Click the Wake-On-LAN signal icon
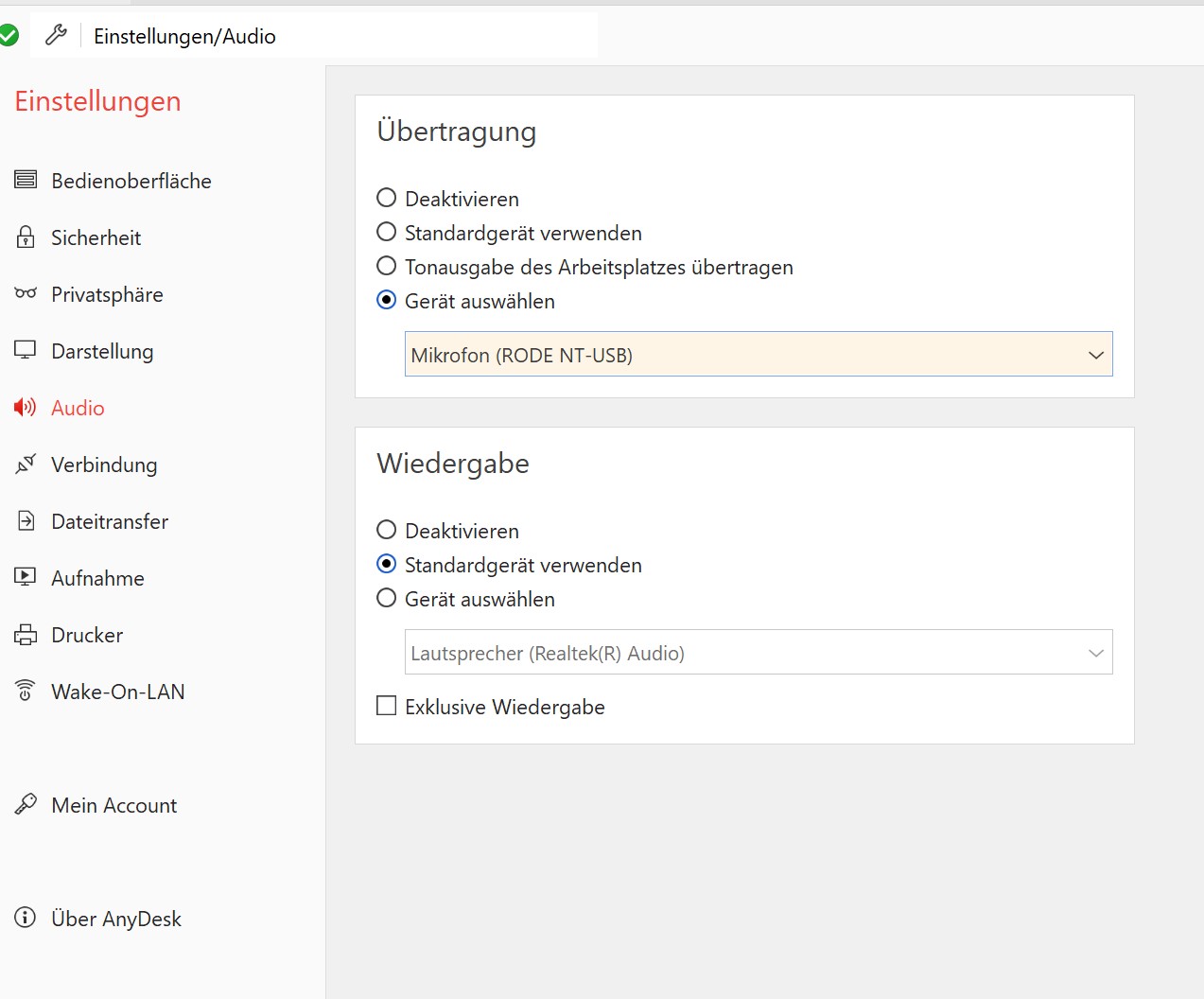1204x999 pixels. pyautogui.click(x=26, y=691)
